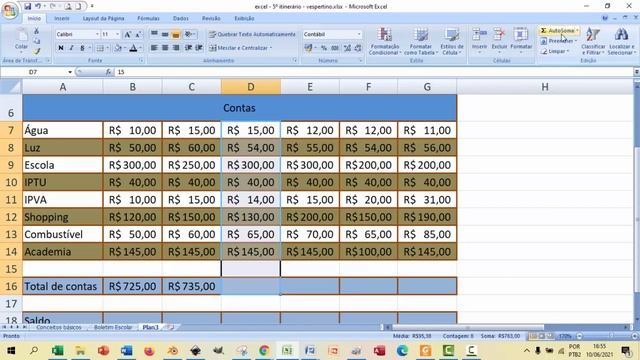
Task: Toggle bold formatting (N)
Action: [x=61, y=48]
